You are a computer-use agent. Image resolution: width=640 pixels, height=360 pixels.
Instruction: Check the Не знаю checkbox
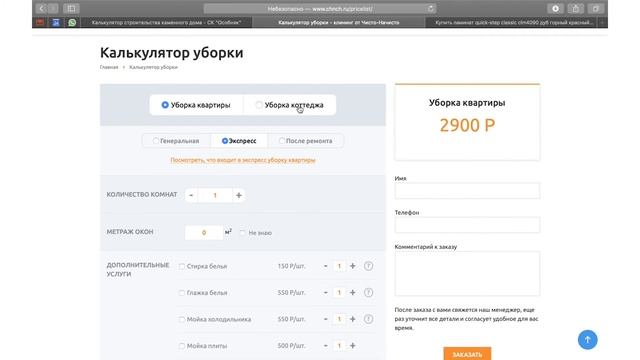click(243, 233)
